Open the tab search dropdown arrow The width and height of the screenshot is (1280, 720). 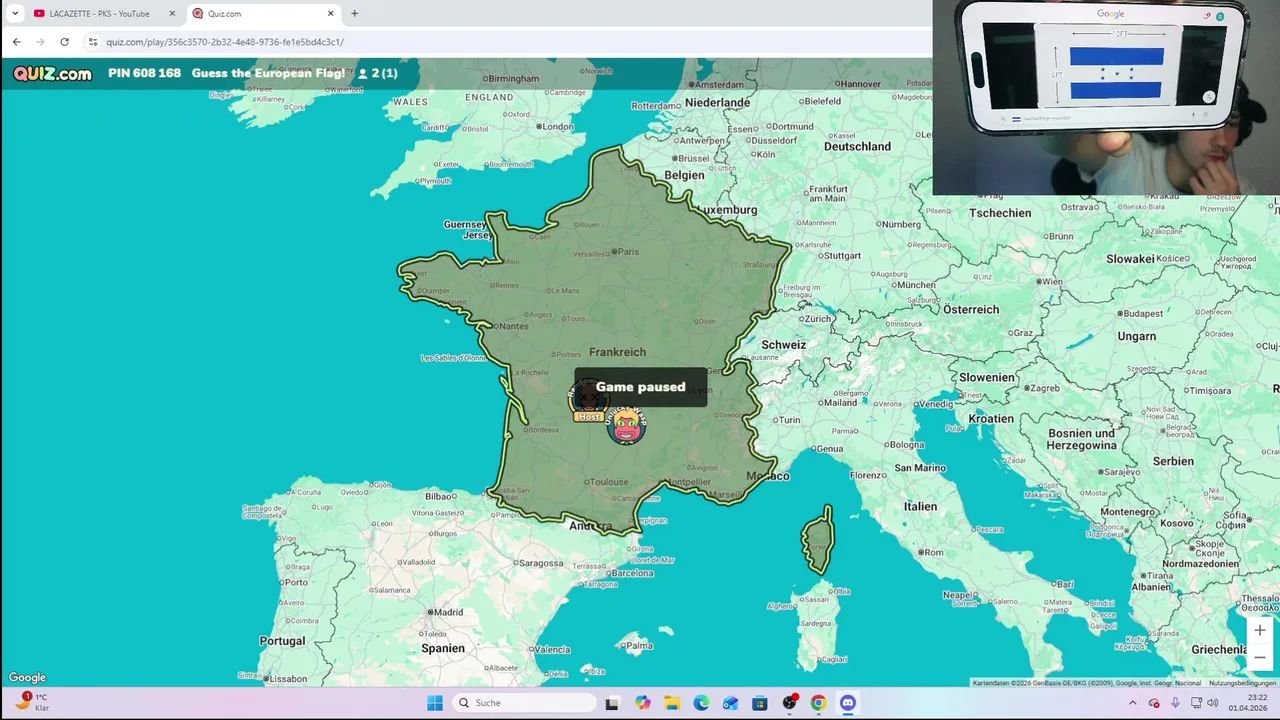[x=15, y=13]
